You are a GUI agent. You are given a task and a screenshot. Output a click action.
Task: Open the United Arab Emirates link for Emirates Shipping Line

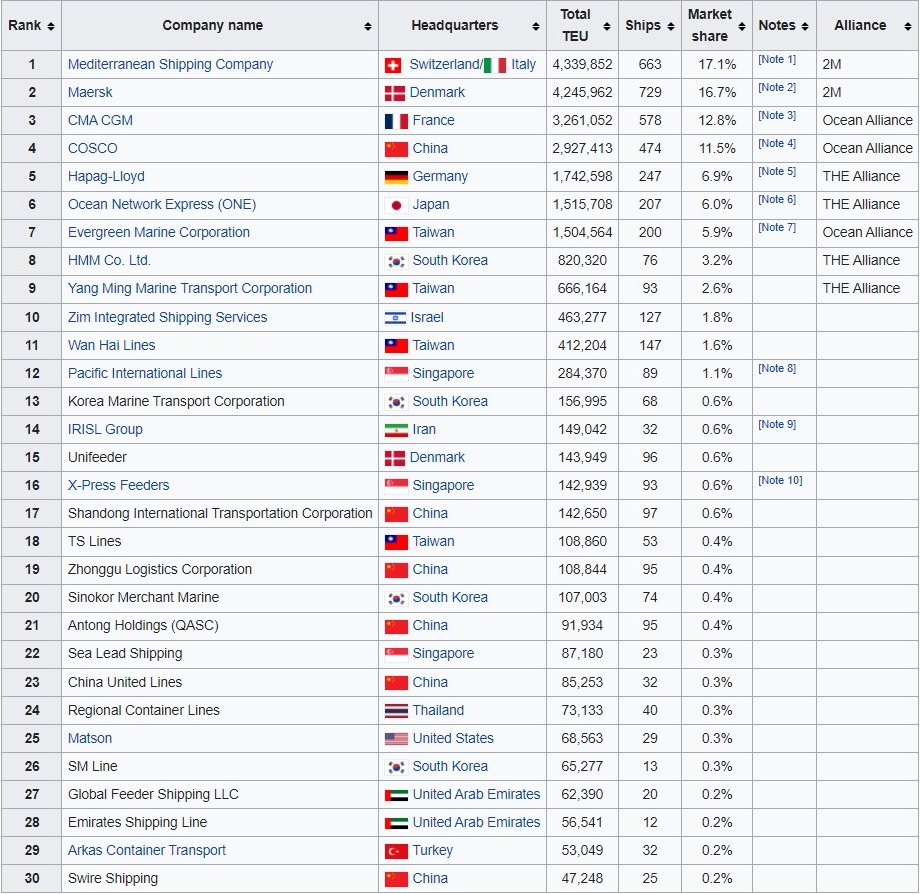(x=476, y=823)
